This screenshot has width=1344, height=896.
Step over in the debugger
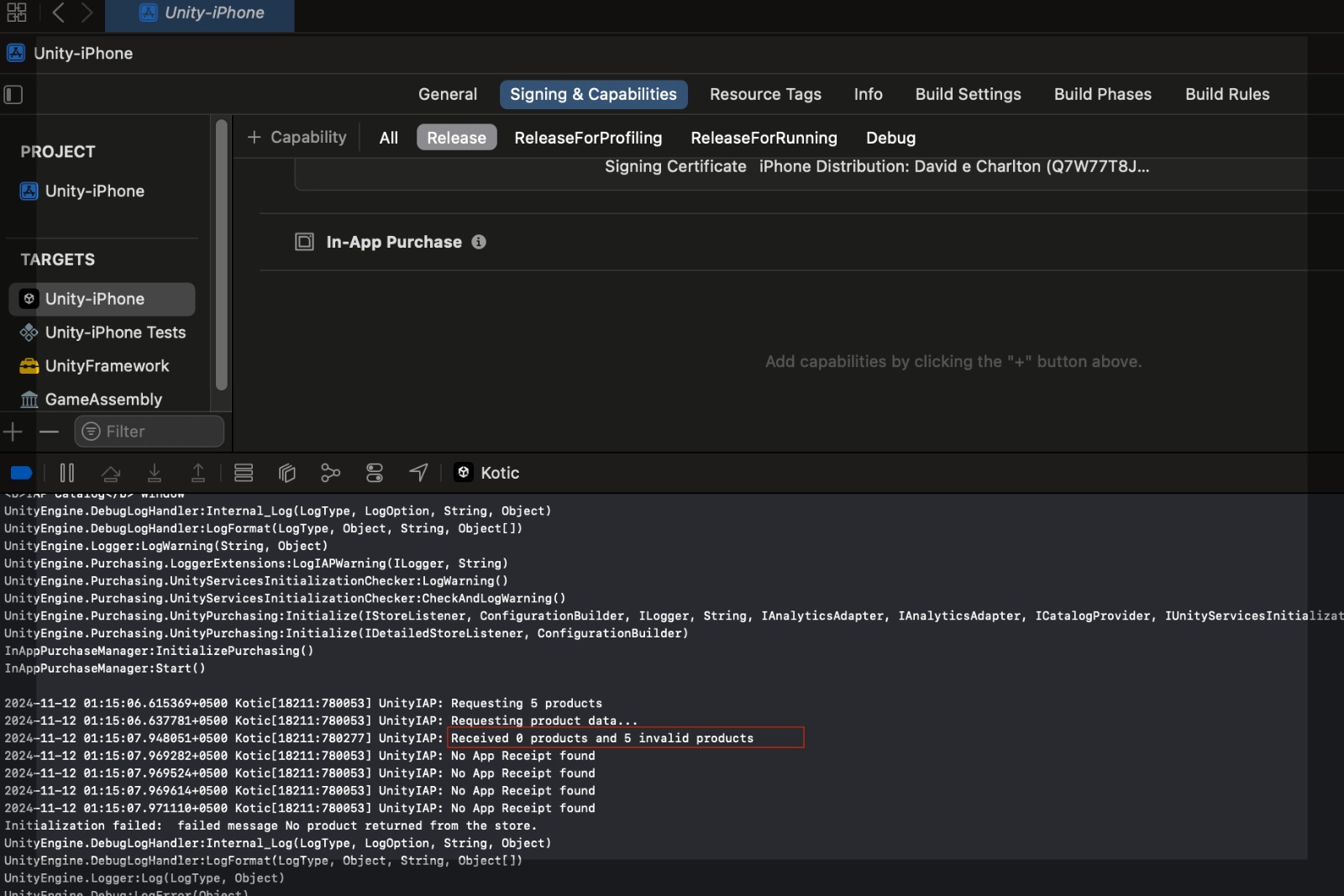click(x=111, y=473)
